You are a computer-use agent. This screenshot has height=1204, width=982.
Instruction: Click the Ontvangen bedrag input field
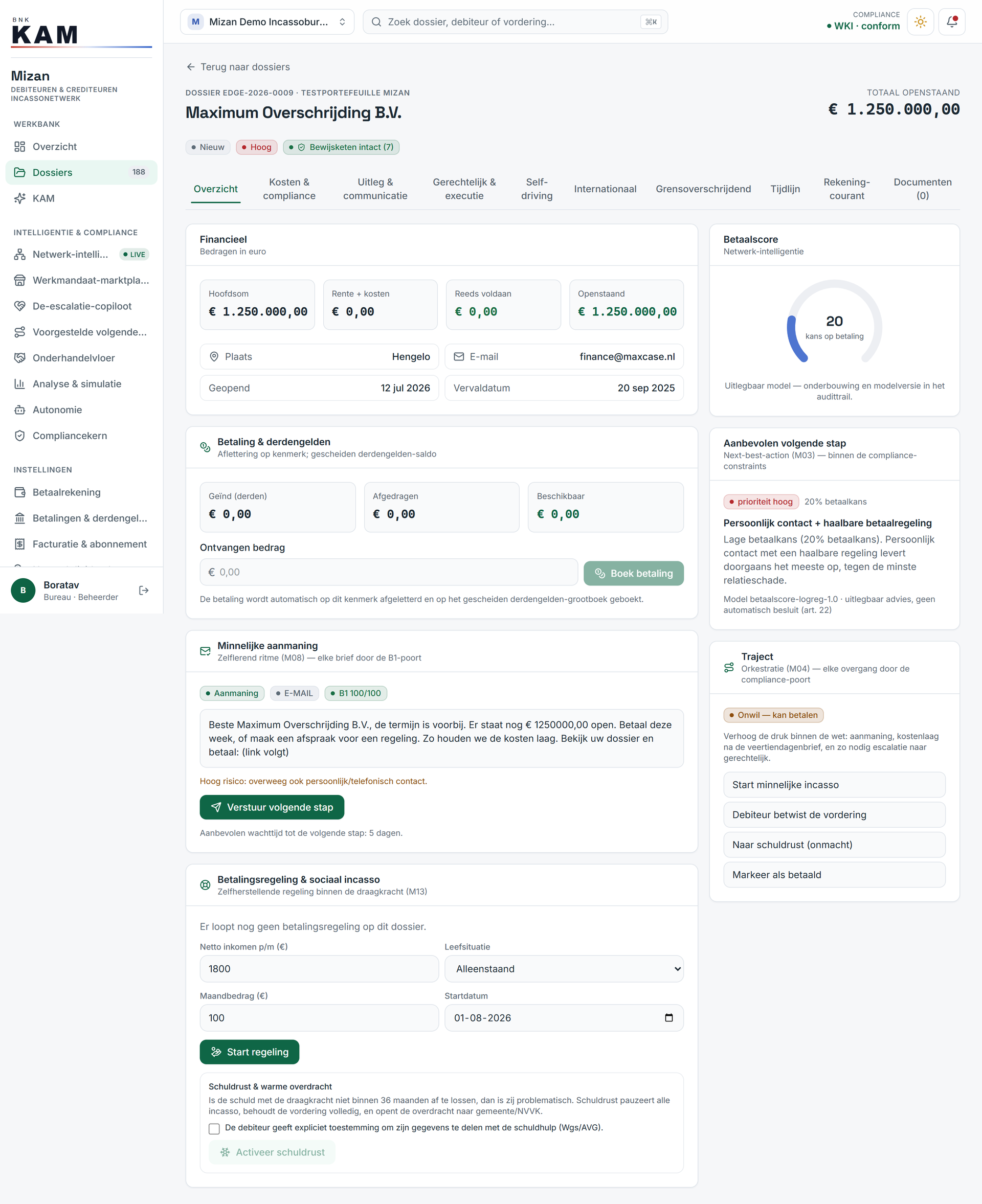389,572
